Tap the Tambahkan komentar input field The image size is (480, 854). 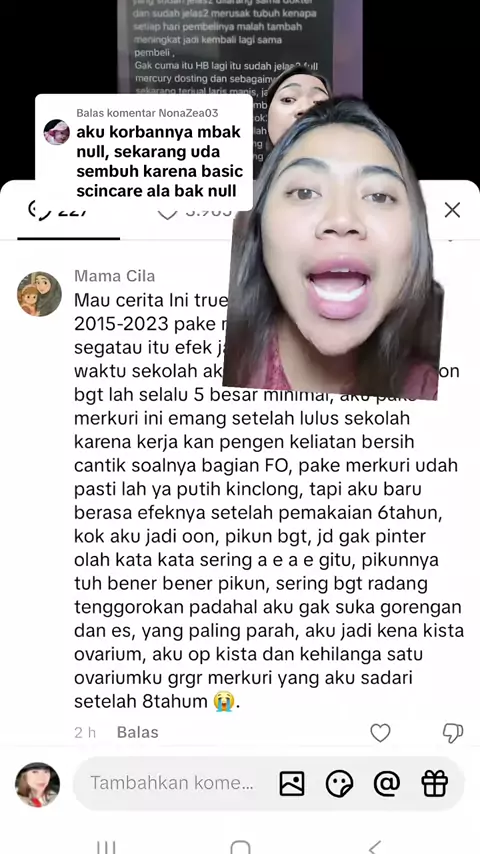[171, 783]
